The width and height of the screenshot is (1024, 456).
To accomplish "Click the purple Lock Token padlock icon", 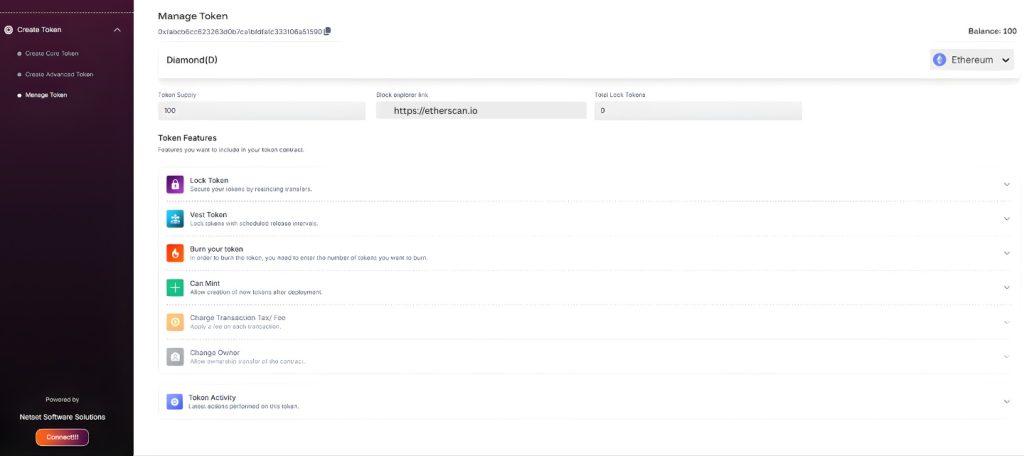I will coord(174,184).
